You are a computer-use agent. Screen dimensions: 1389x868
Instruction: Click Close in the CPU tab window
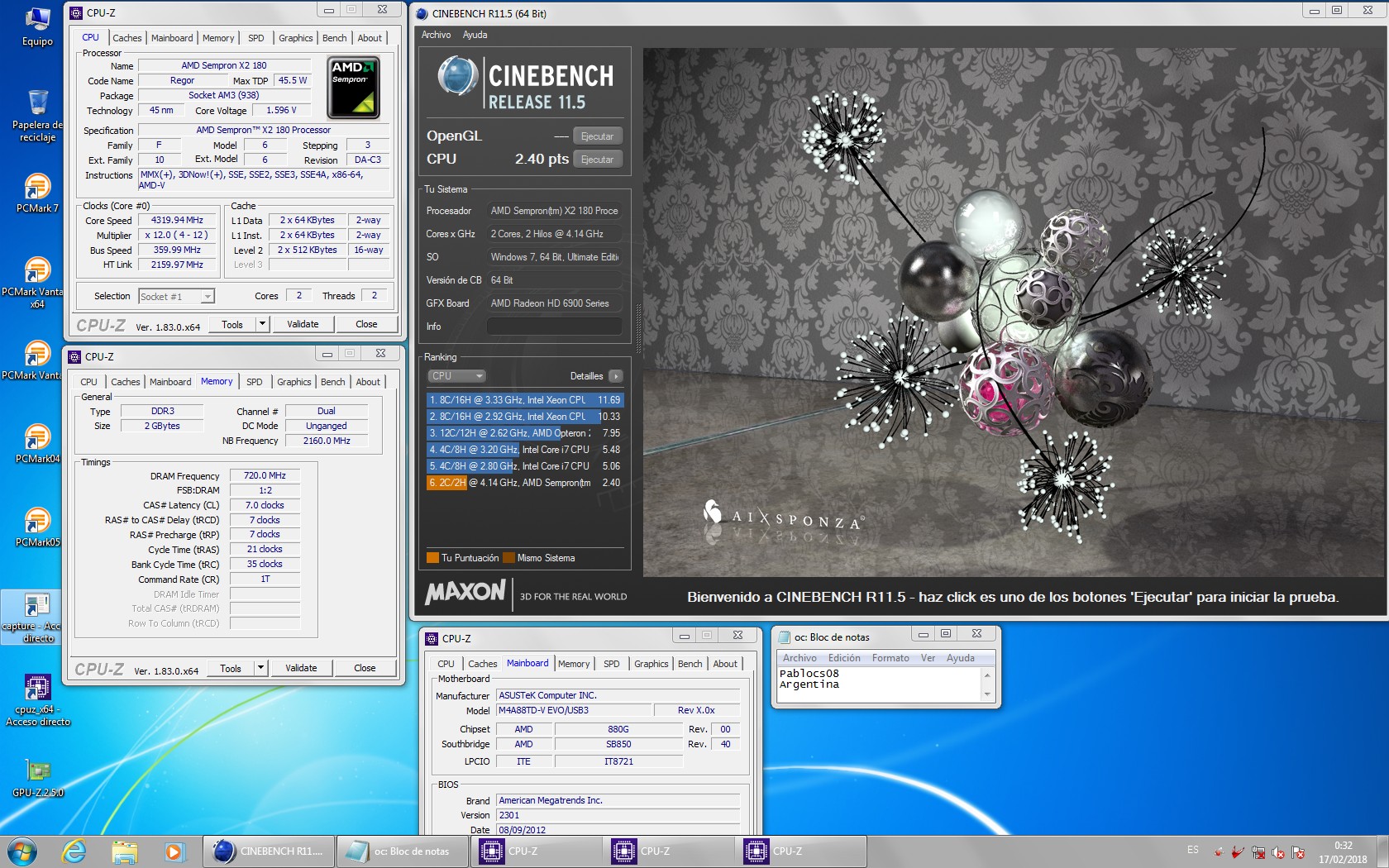click(366, 324)
